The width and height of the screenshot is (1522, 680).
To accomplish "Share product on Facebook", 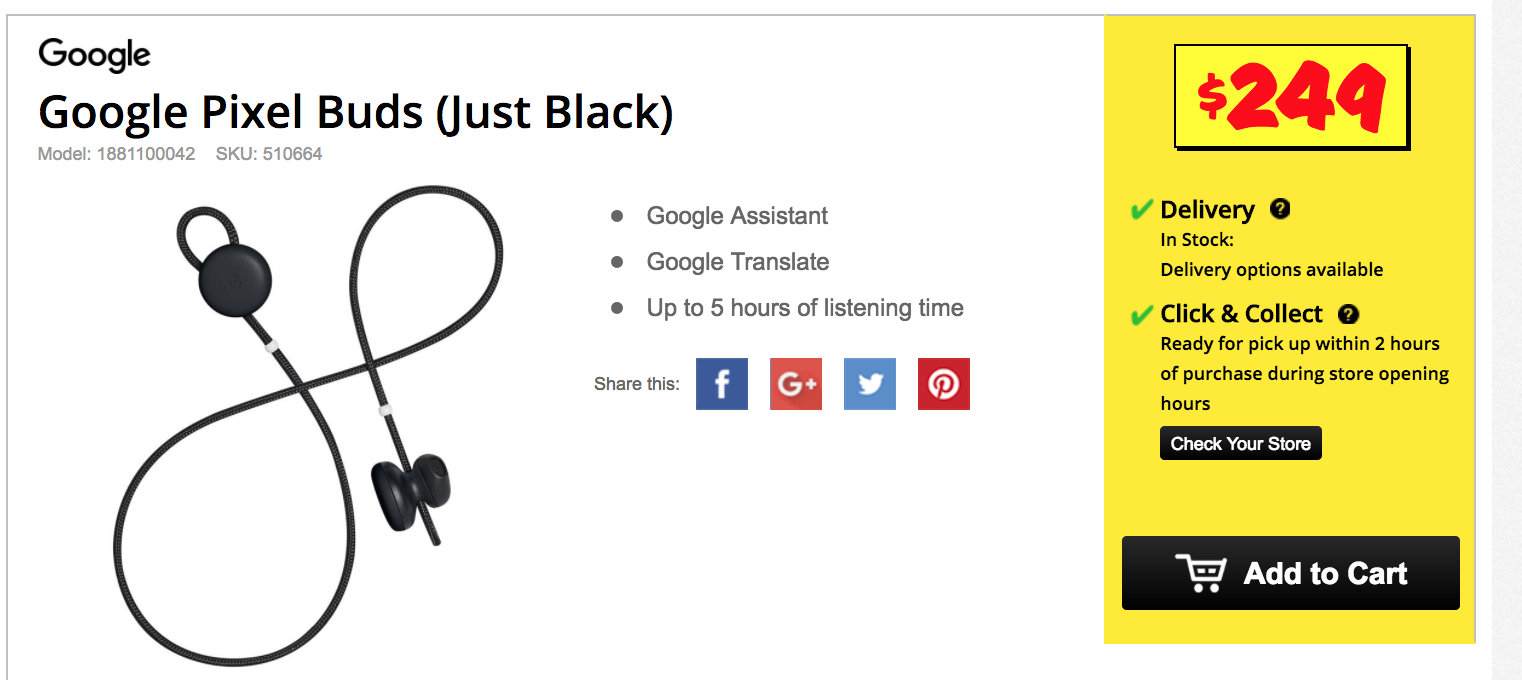I will pos(722,384).
